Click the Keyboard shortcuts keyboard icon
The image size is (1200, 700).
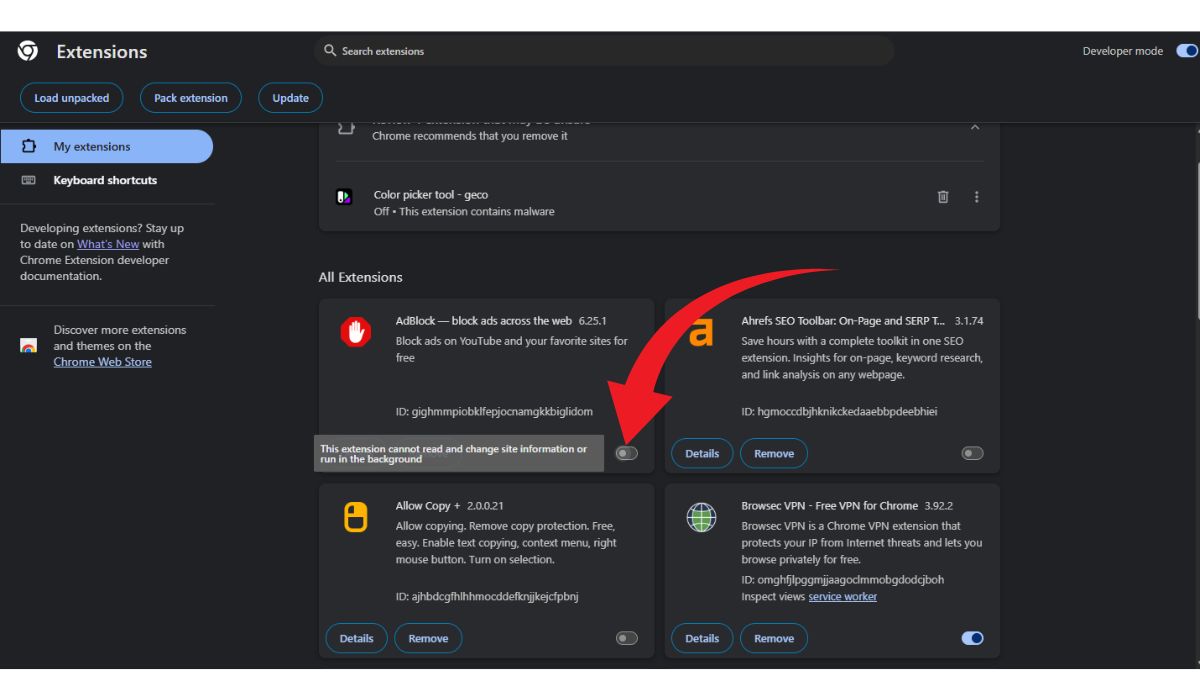[x=29, y=180]
